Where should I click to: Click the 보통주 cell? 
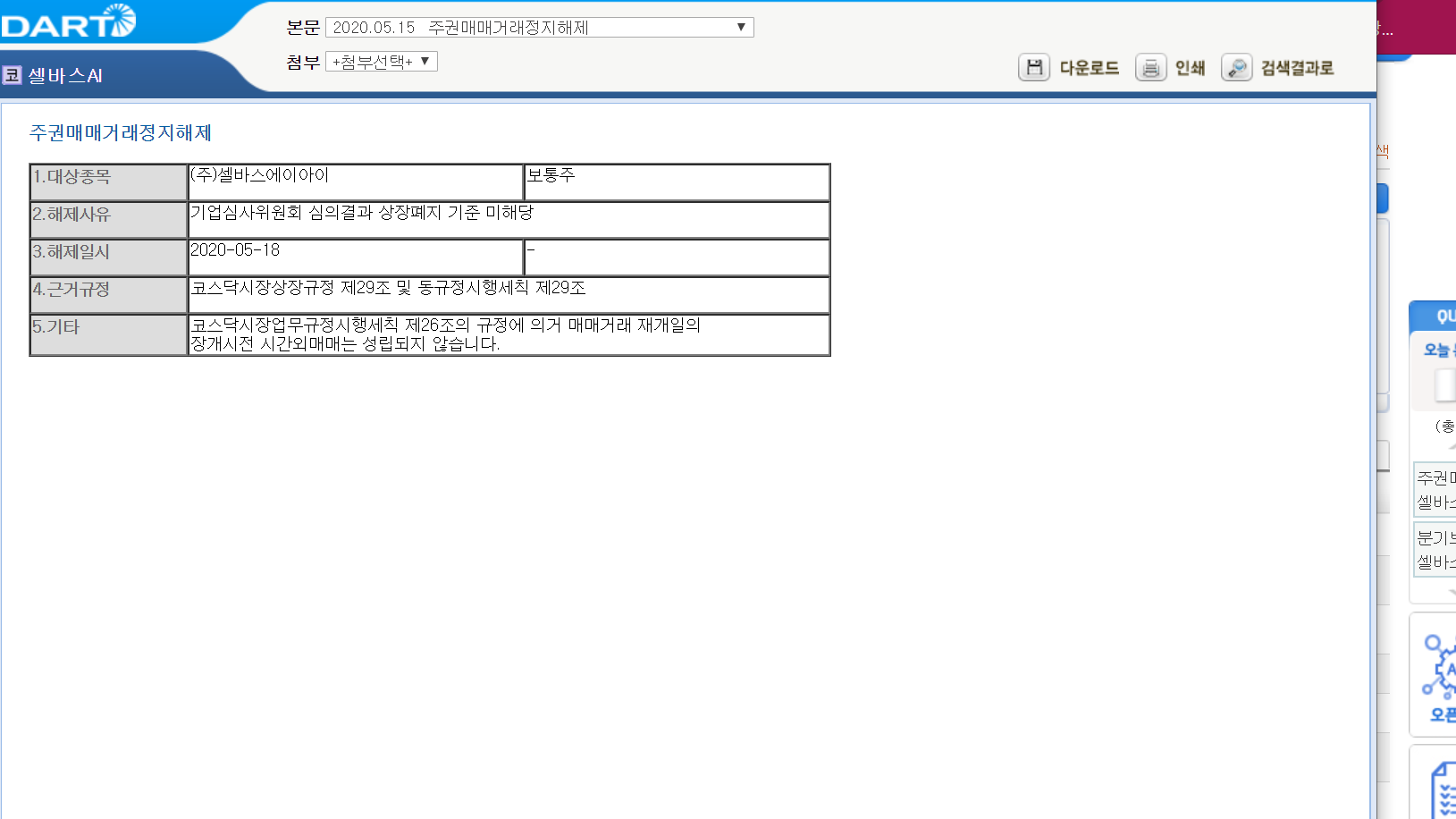678,182
